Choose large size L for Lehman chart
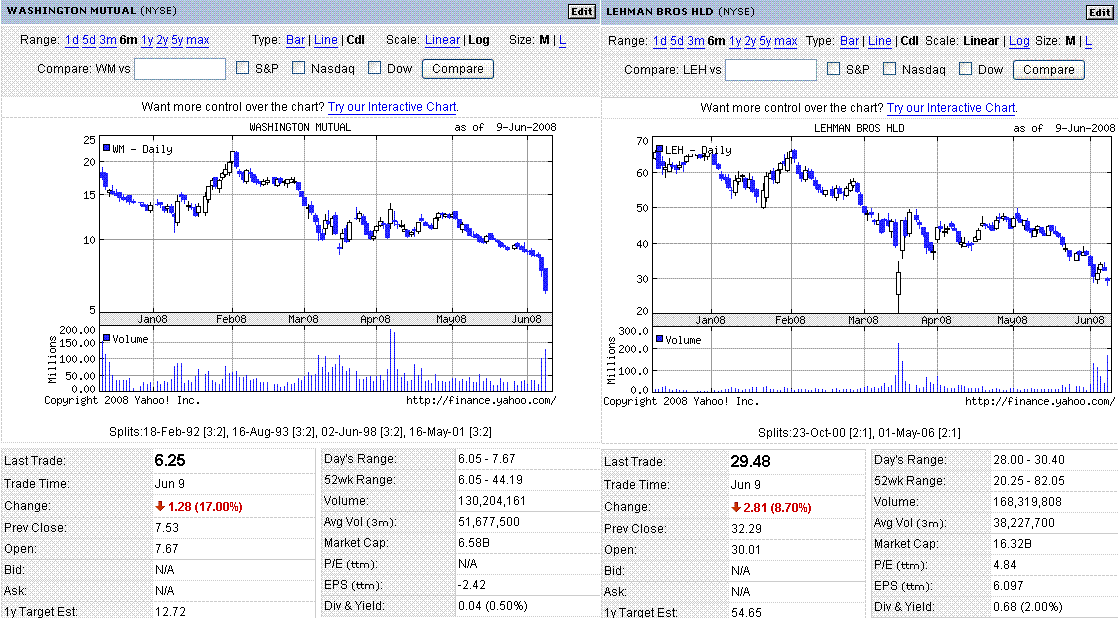The width and height of the screenshot is (1118, 618). coord(1089,41)
